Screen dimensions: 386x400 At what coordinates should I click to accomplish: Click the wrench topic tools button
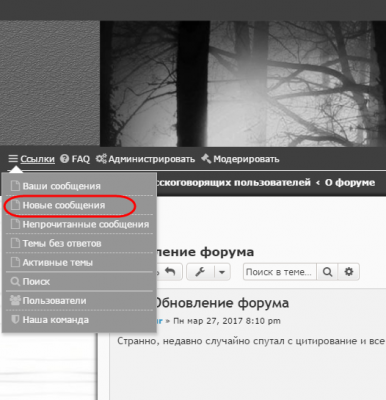click(200, 272)
